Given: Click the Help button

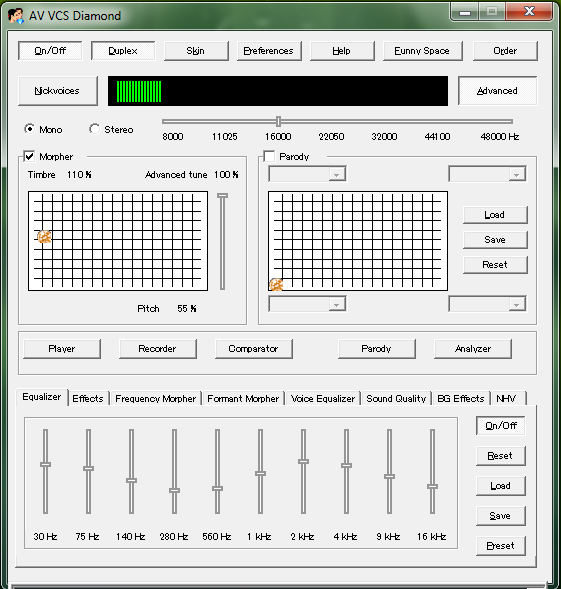Looking at the screenshot, I should (342, 51).
